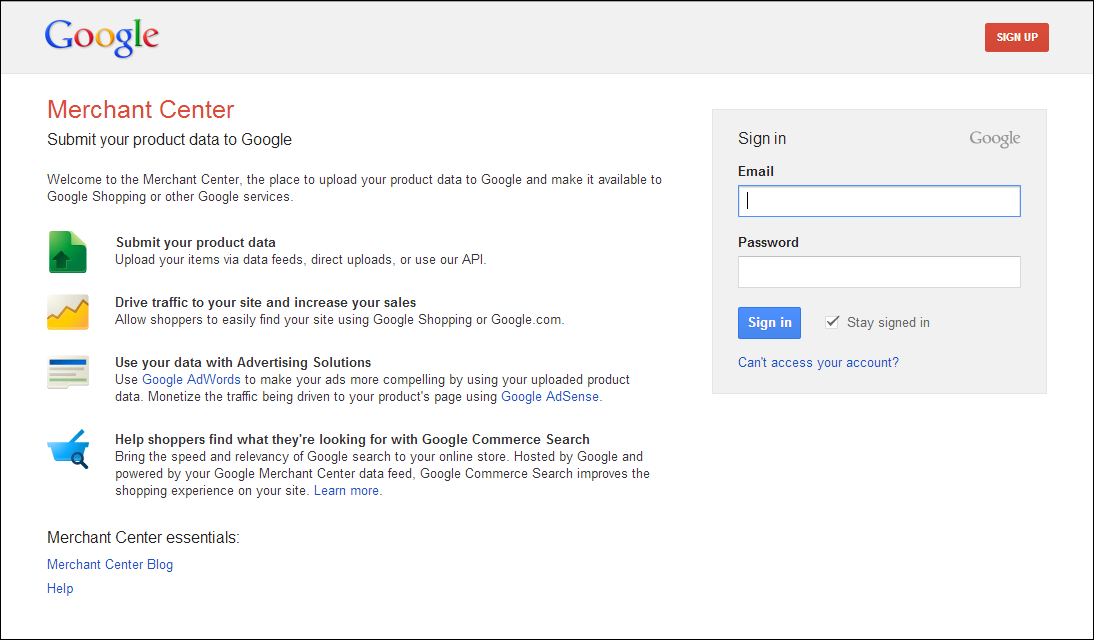Click 'Upload your items via data feeds' text
Screen dimensions: 1094x640
click(x=301, y=260)
